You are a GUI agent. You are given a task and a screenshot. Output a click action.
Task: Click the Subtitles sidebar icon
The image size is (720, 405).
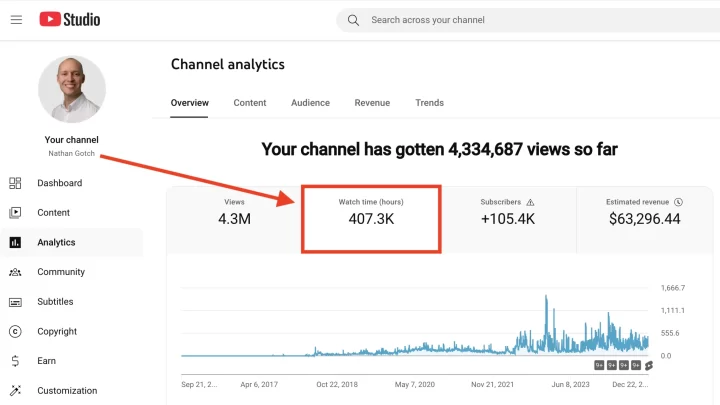tap(15, 302)
